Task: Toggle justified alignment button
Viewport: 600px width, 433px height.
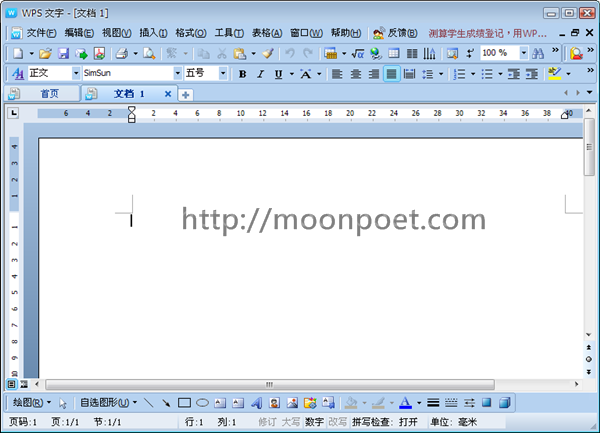Action: pos(391,74)
